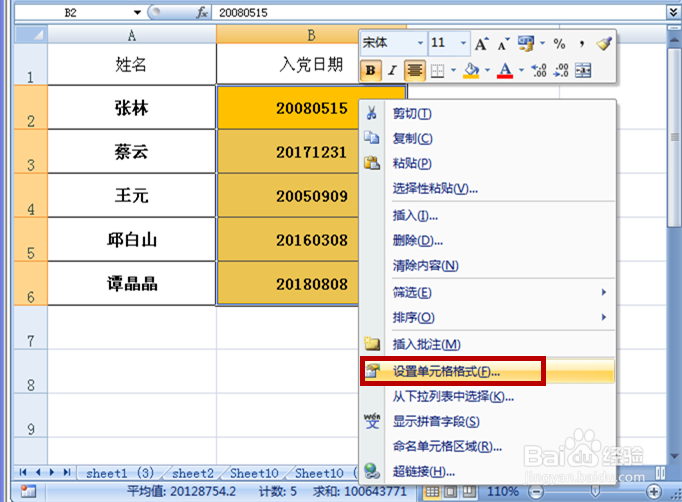Choose 超链接(H)... from context menu

click(x=487, y=471)
